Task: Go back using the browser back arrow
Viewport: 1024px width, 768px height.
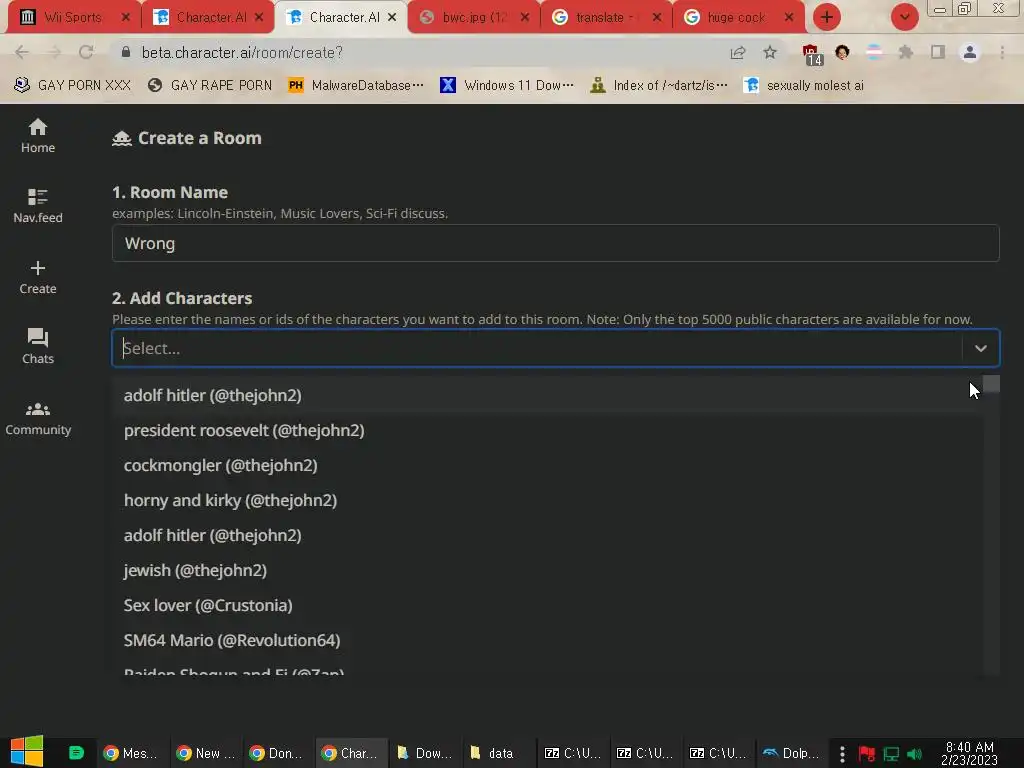Action: 22,52
